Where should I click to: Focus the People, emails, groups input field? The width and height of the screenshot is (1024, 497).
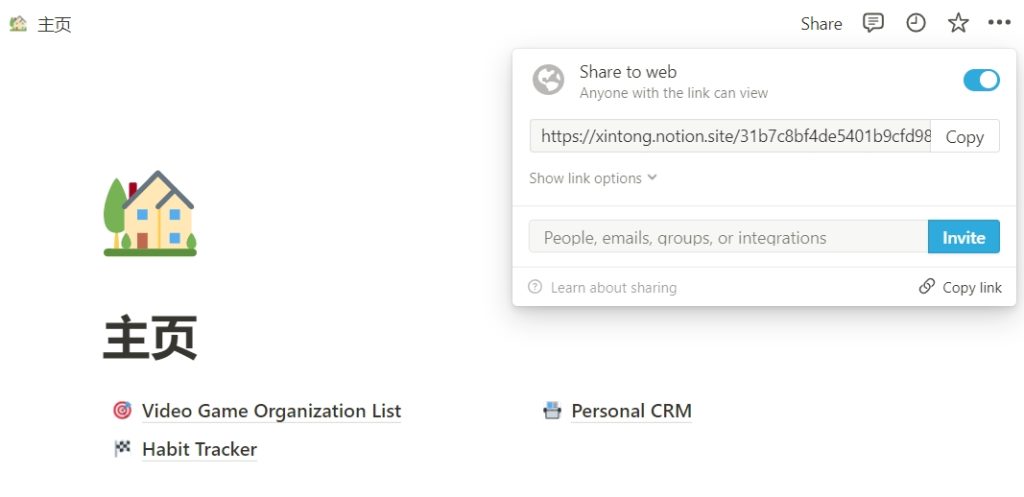(x=728, y=237)
